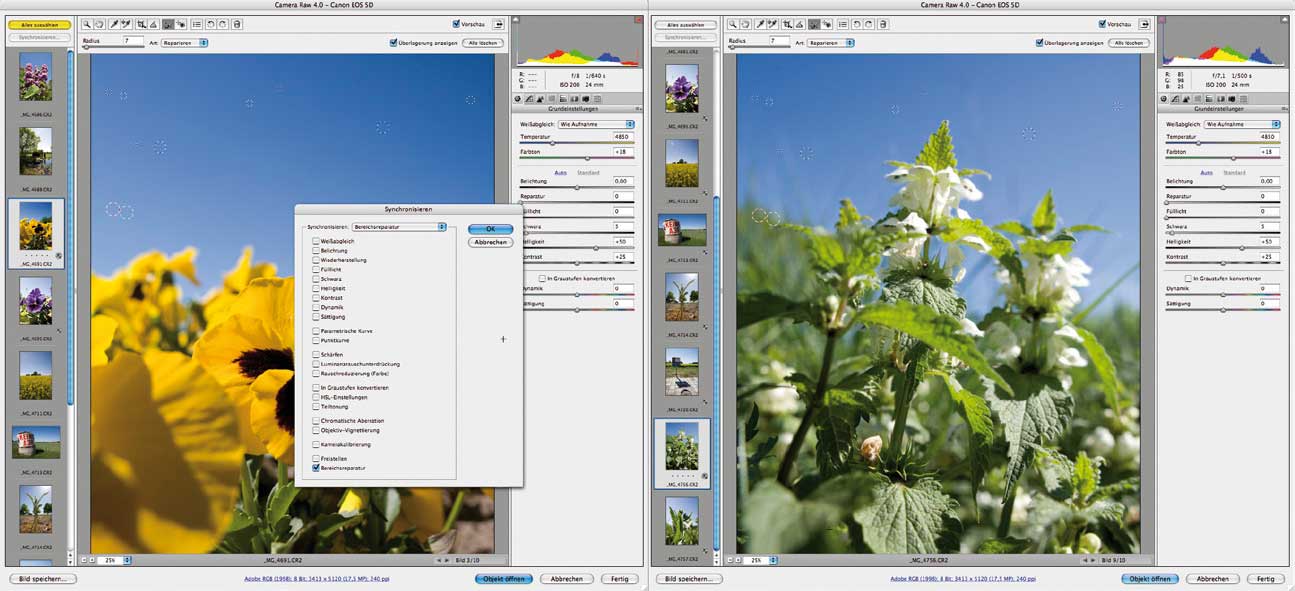
Task: Open the Synchronisieren preset dropdown in dialog
Action: tap(399, 227)
